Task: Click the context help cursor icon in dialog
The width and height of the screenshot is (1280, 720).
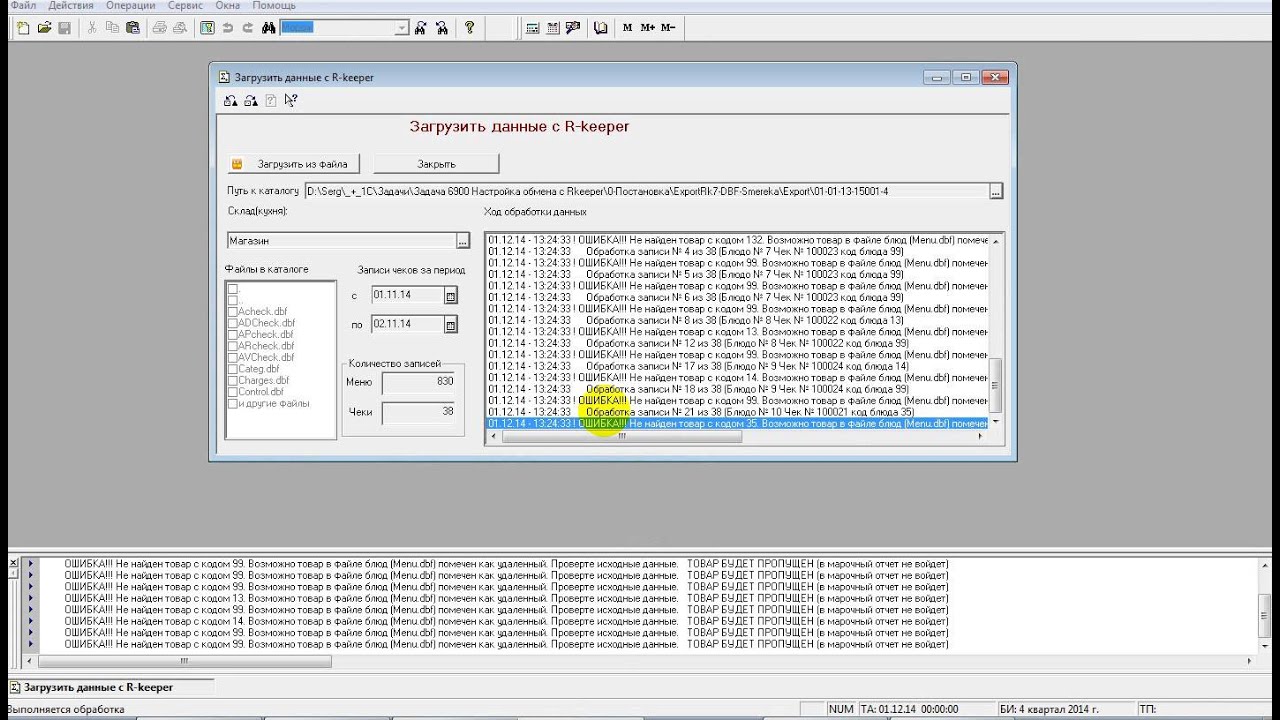Action: pyautogui.click(x=291, y=100)
